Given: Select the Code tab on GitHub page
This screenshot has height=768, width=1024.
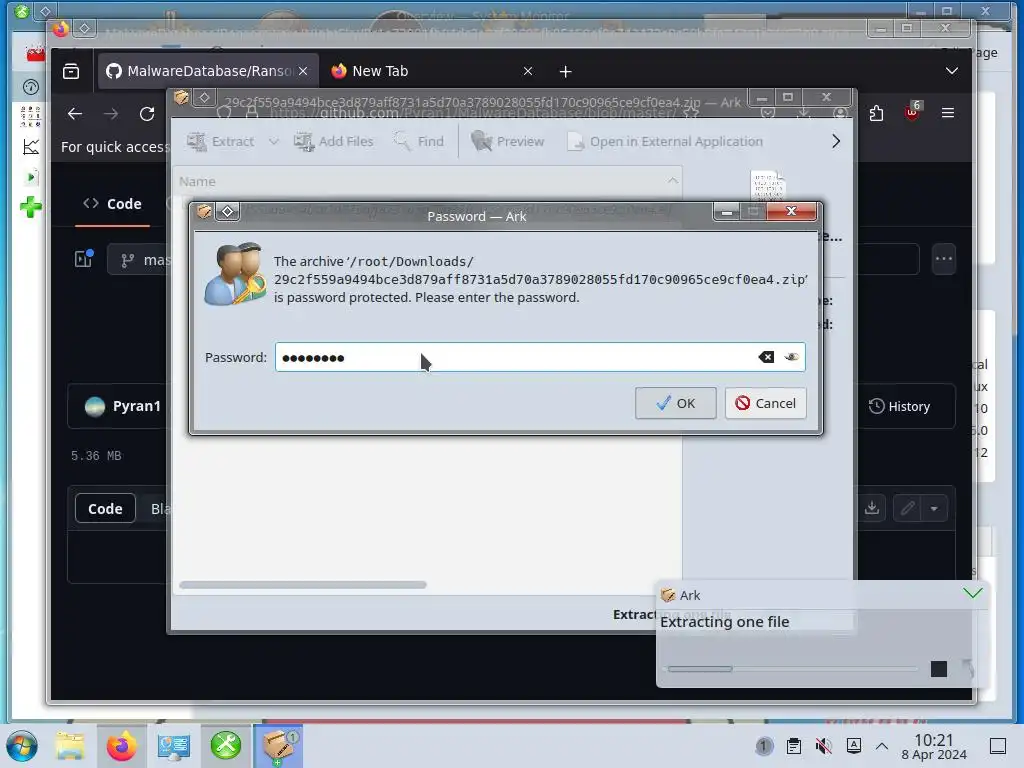Looking at the screenshot, I should coord(112,204).
